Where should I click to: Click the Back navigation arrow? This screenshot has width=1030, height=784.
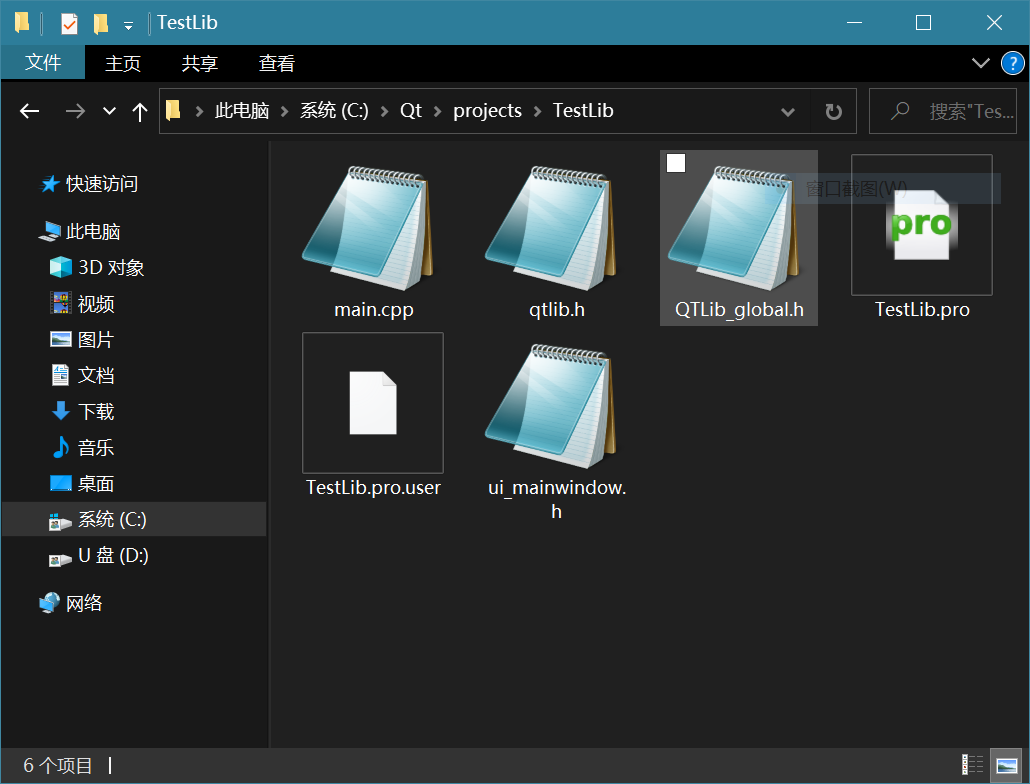click(30, 111)
